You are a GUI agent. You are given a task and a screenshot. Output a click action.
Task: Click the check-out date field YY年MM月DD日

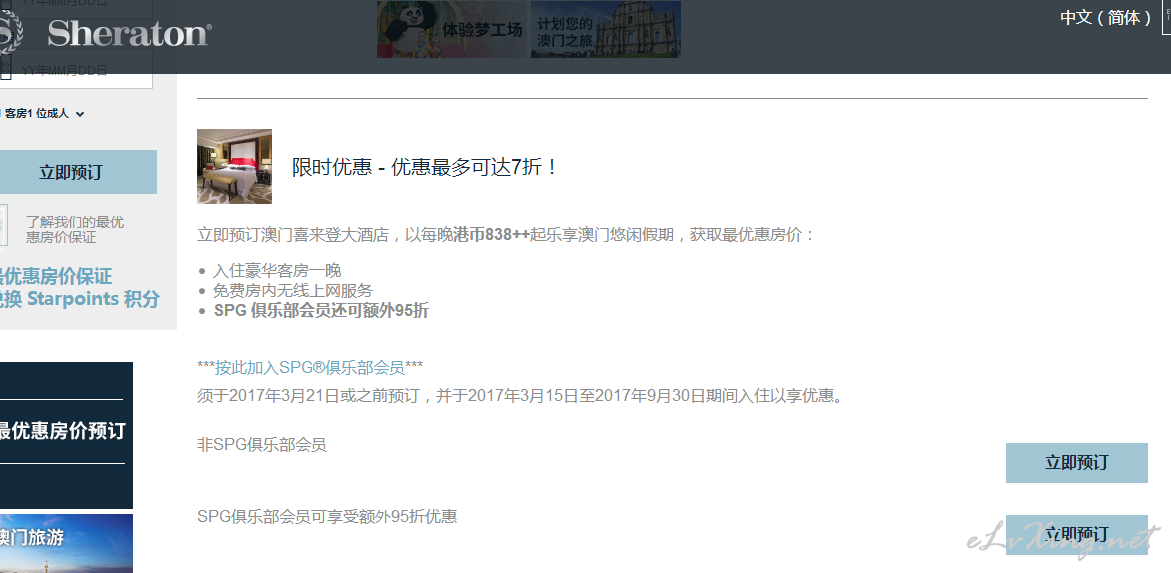click(76, 70)
